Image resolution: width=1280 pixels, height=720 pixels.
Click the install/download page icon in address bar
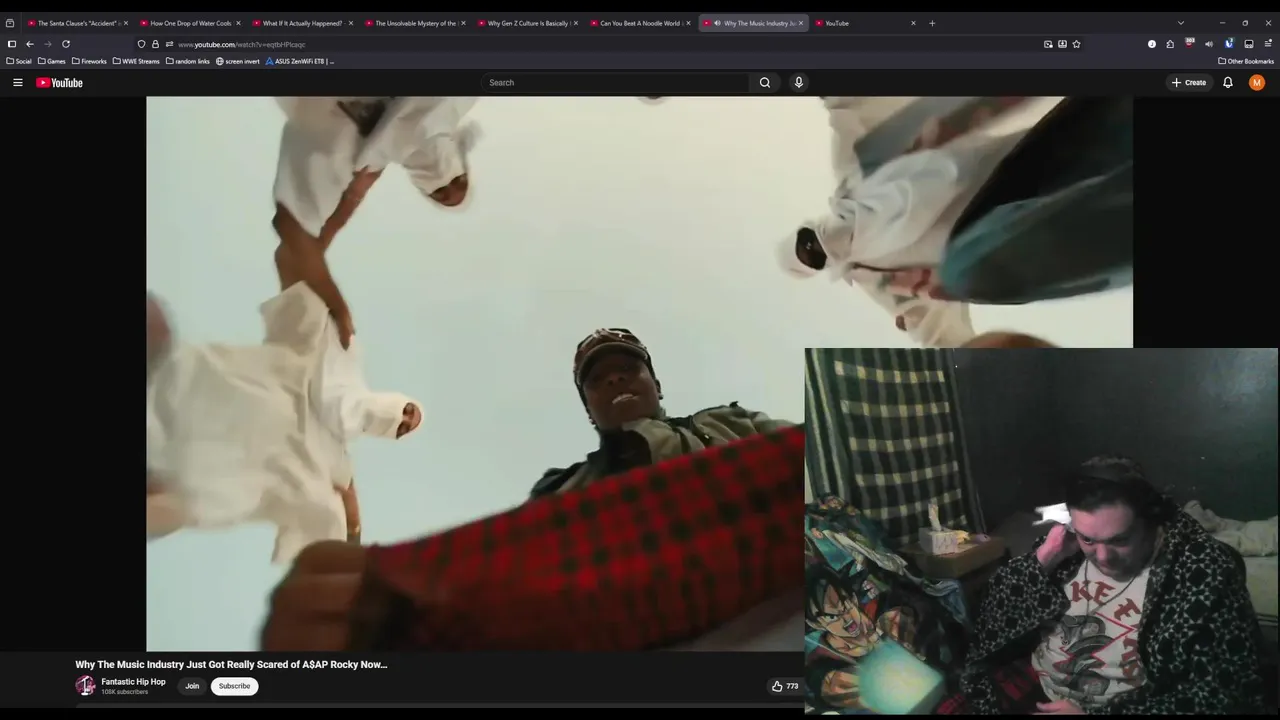(x=1062, y=44)
